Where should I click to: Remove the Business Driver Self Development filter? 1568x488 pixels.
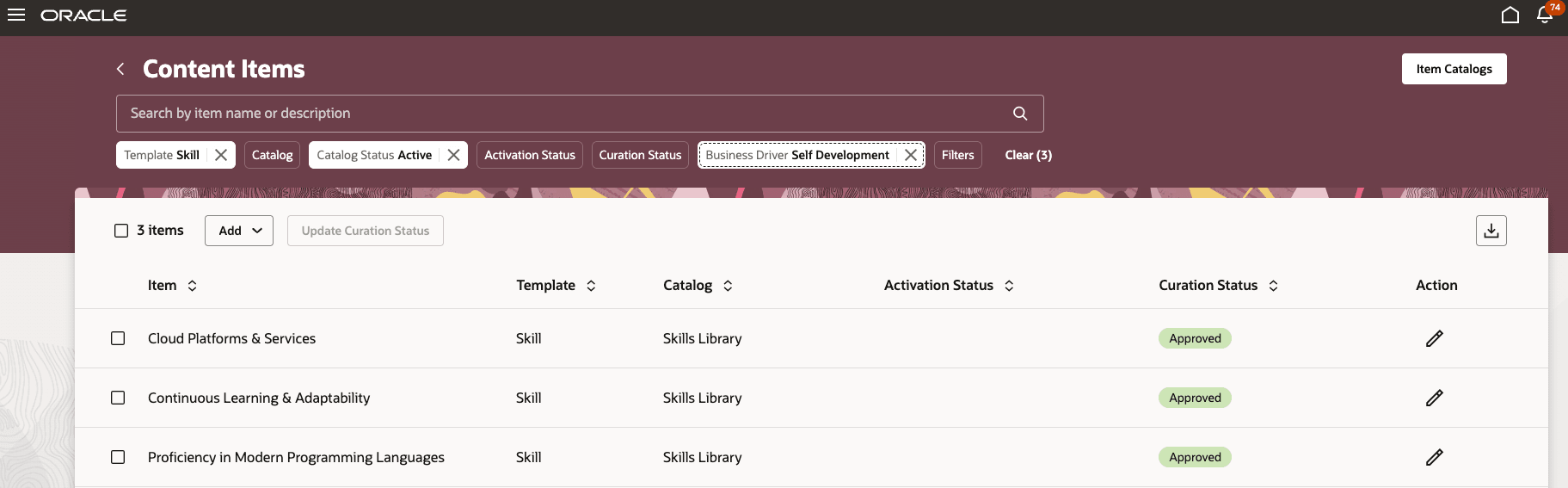(911, 155)
